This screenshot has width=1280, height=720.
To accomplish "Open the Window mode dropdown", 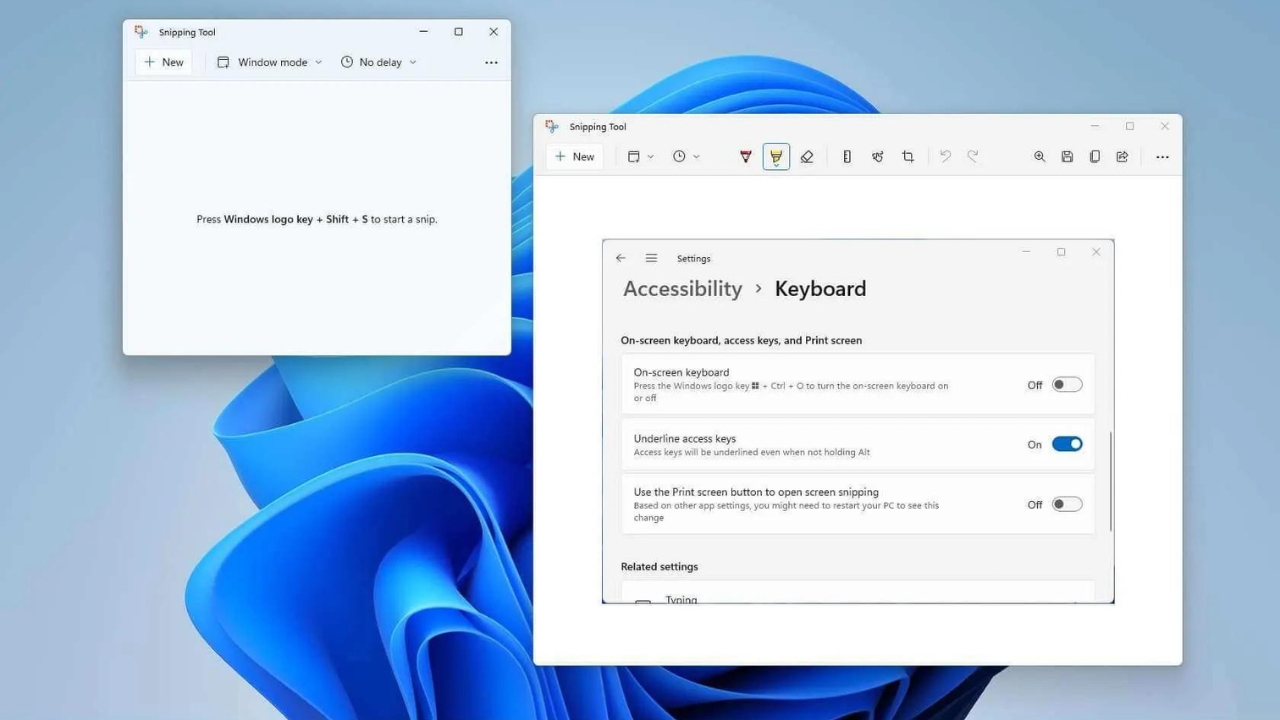I will [270, 62].
